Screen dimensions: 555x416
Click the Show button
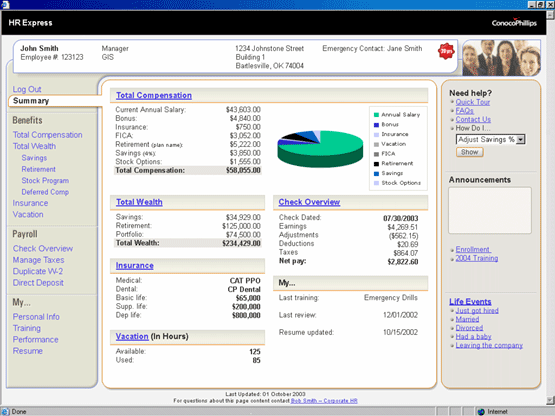coord(469,152)
